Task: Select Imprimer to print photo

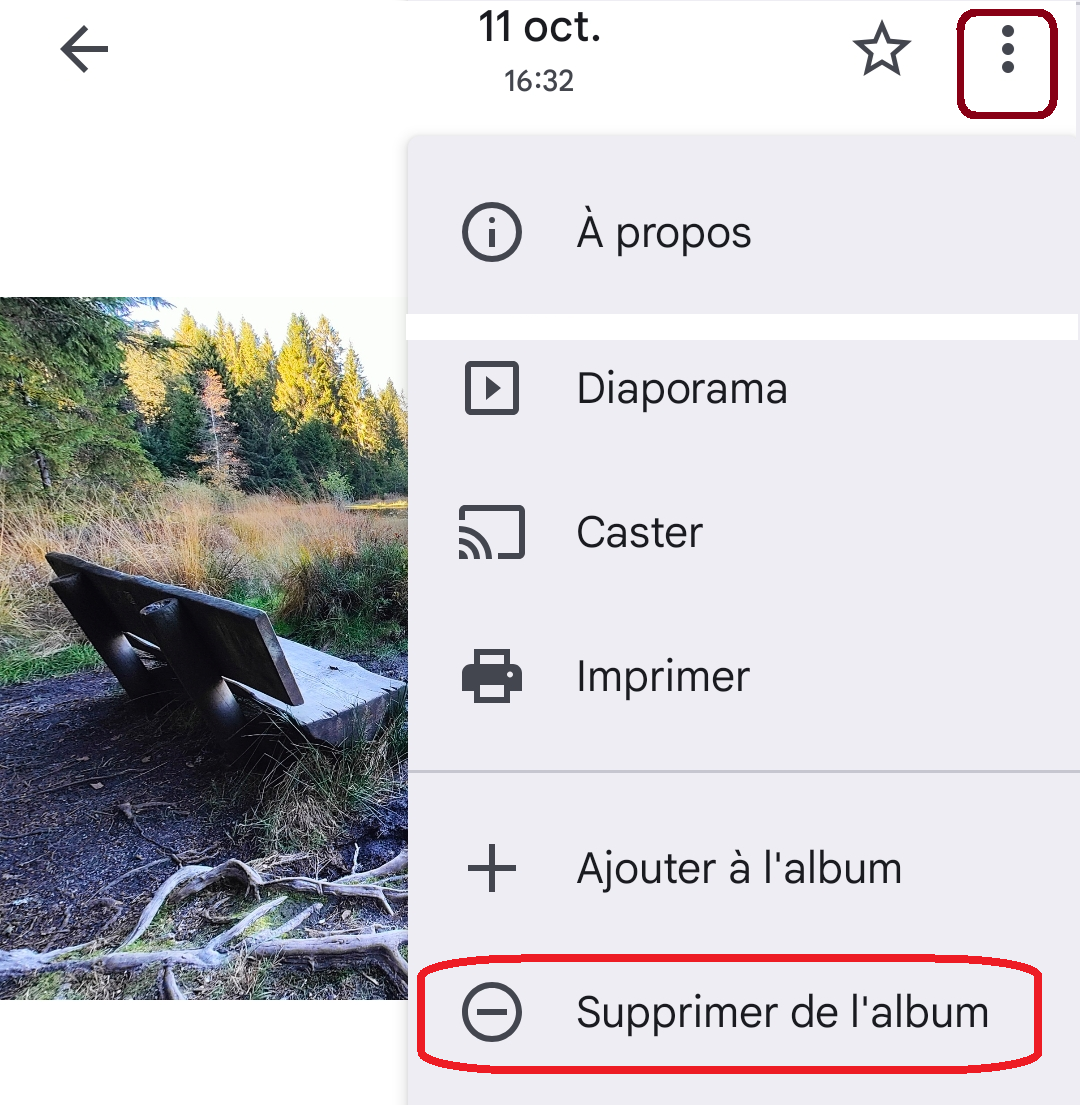Action: 743,676
